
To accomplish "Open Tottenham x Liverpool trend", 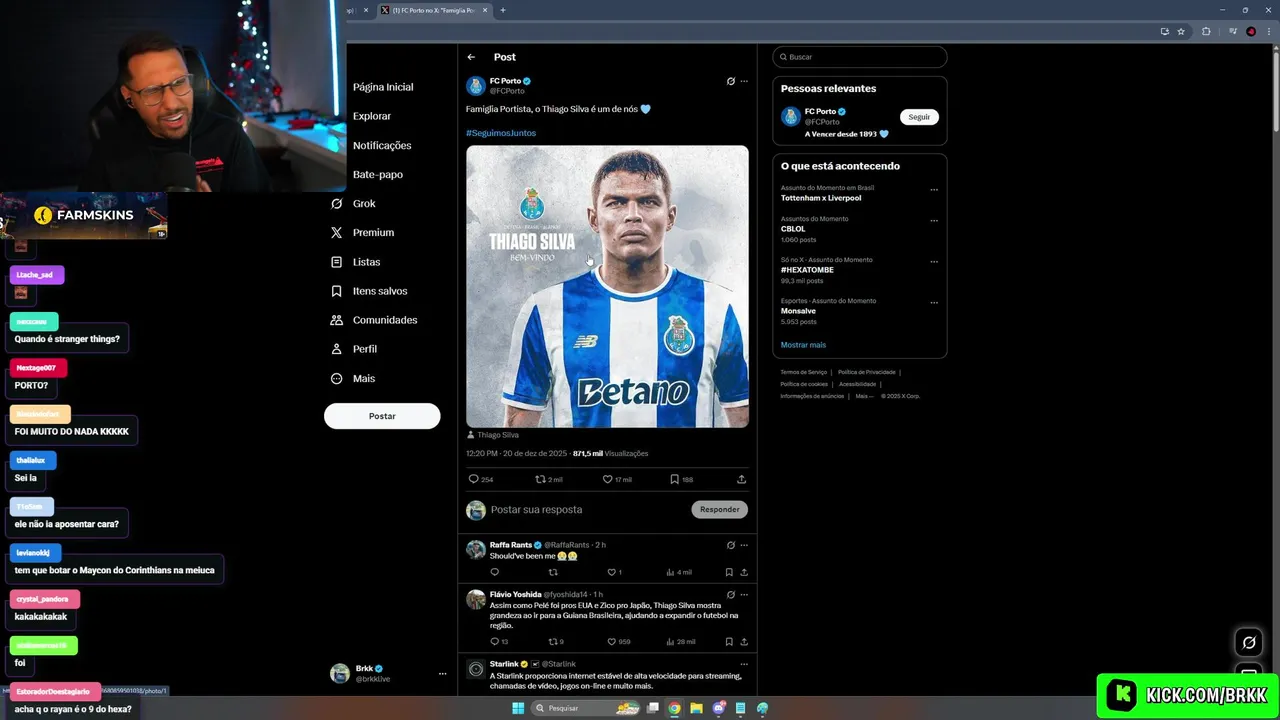I will coord(821,198).
